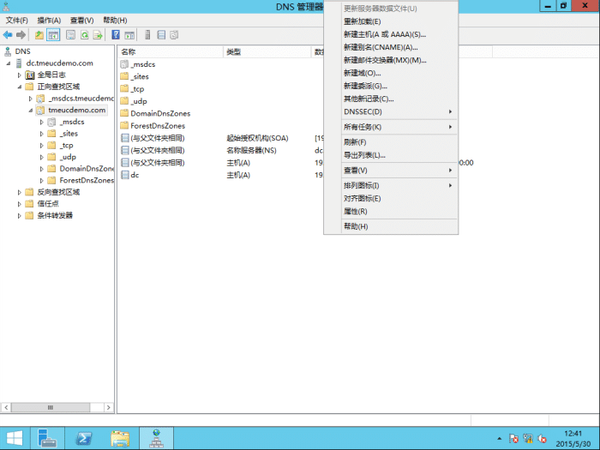Image resolution: width=600 pixels, height=450 pixels.
Task: Sort by the 名称 column header
Action: coord(170,52)
